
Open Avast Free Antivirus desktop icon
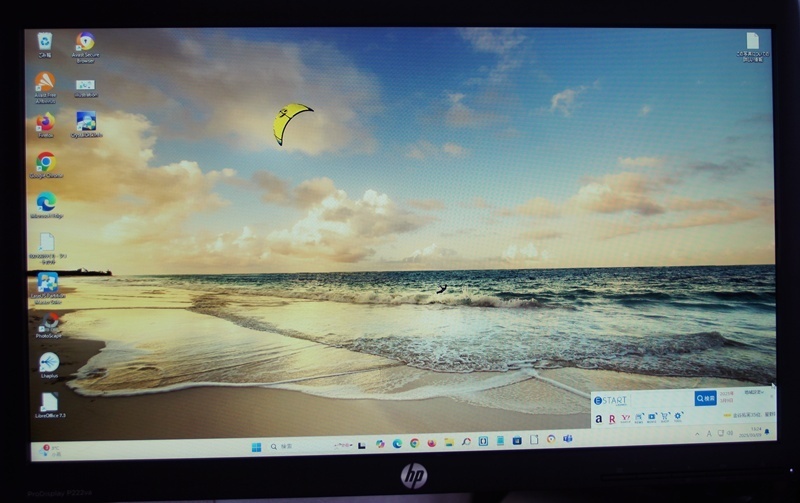45,81
